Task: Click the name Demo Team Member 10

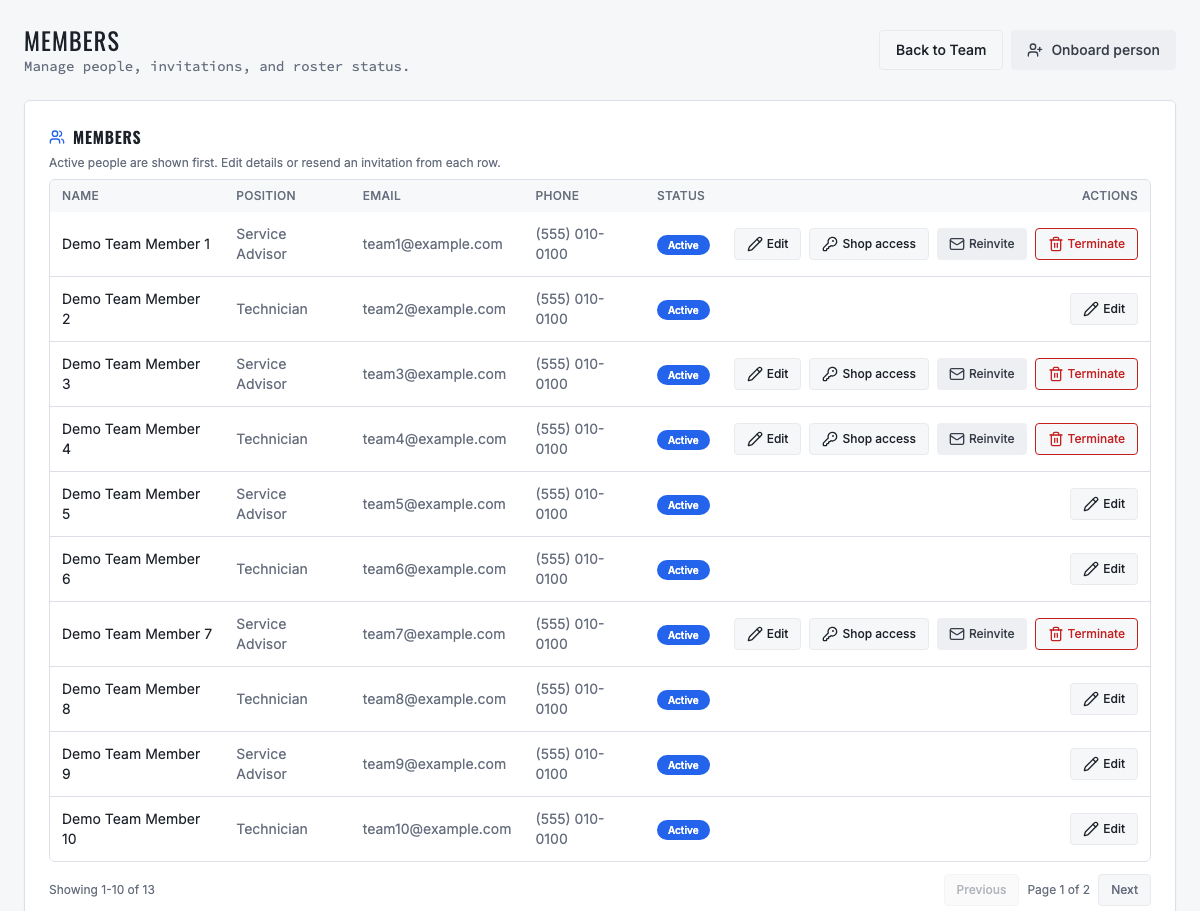Action: 131,829
